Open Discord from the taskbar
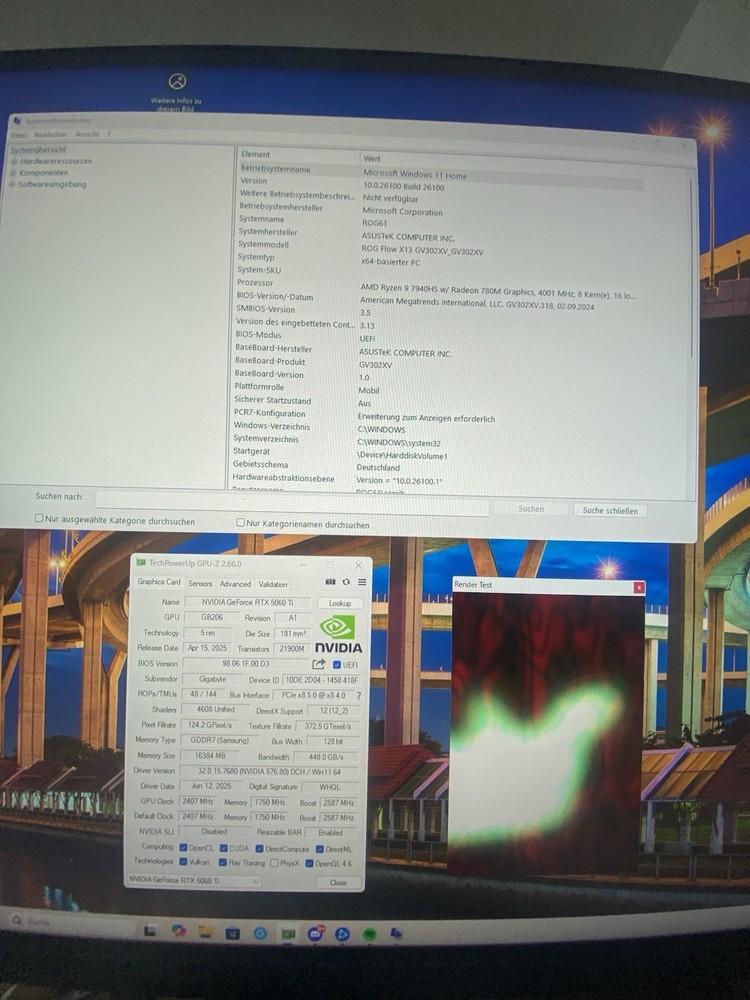 click(316, 934)
